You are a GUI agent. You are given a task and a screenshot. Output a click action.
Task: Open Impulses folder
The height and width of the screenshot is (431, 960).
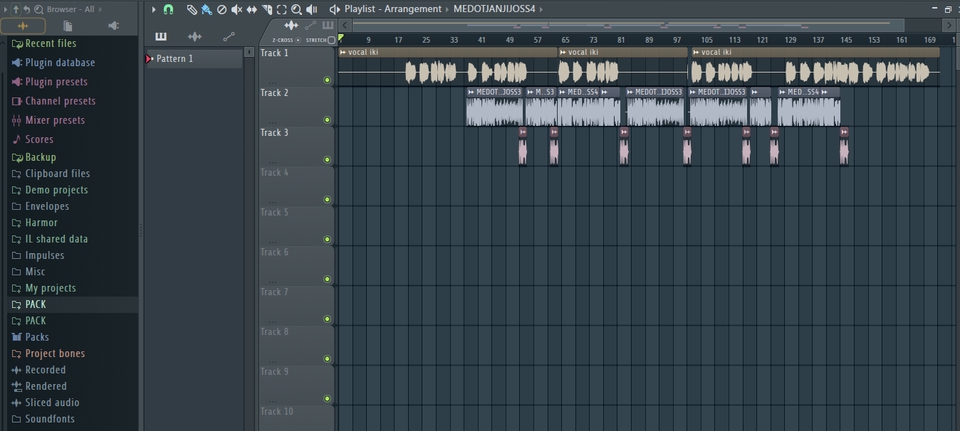tap(38, 255)
